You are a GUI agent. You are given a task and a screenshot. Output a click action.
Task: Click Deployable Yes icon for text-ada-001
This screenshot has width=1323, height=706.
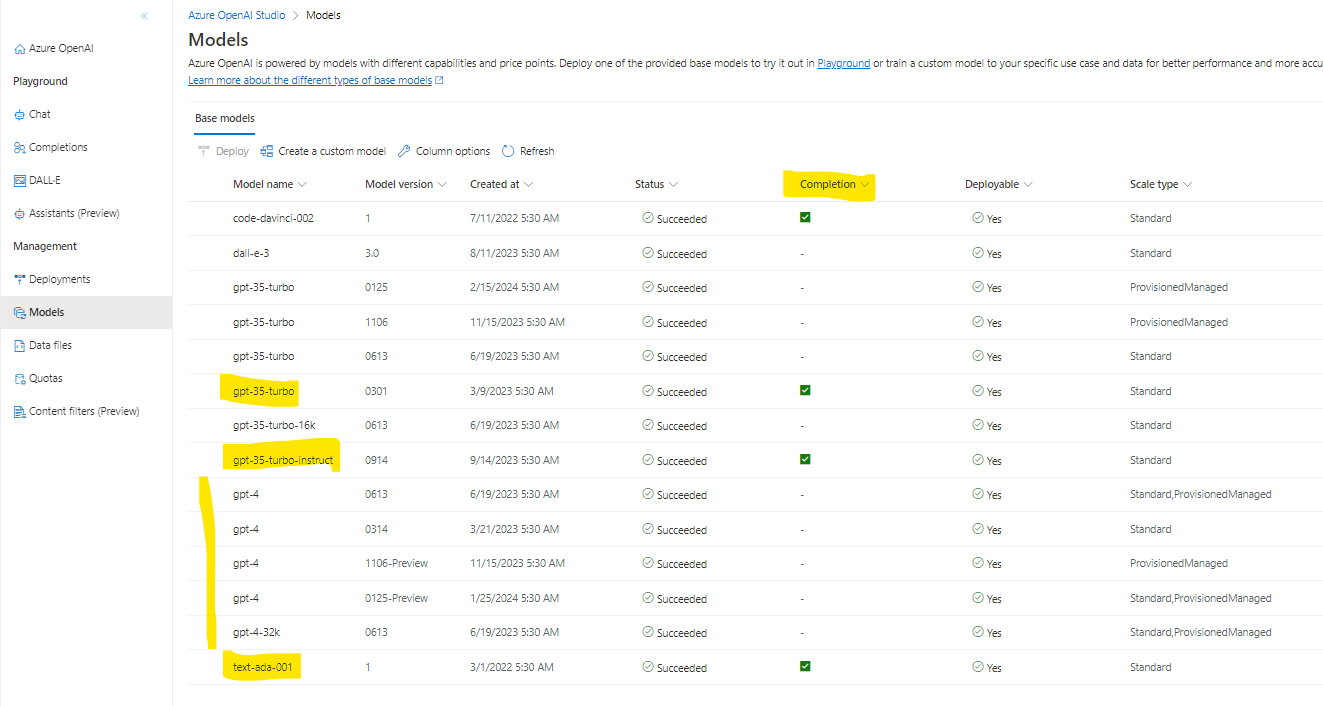point(978,667)
